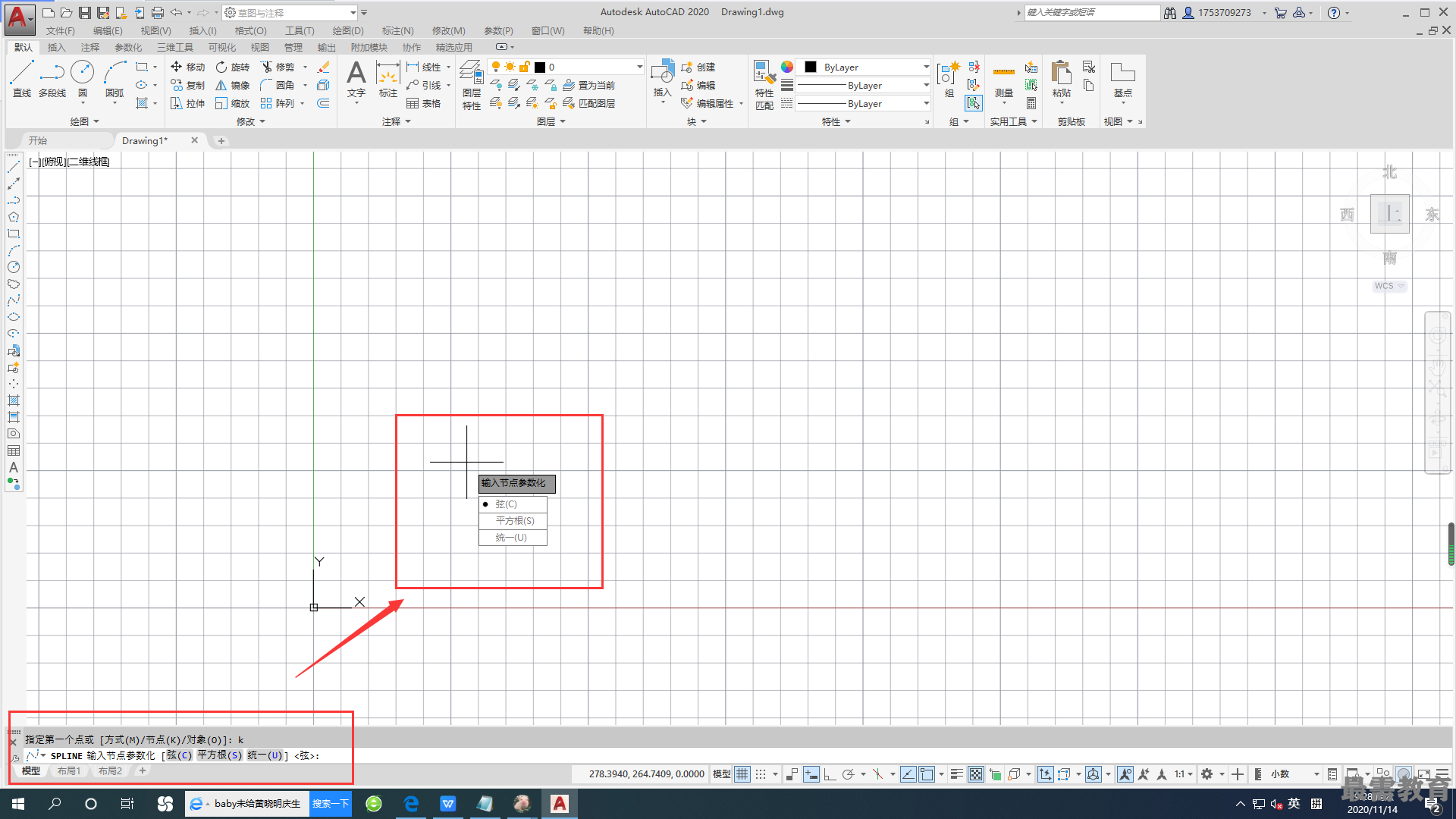Open the 小数 units dropdown in status bar
The width and height of the screenshot is (1456, 819).
(1294, 774)
